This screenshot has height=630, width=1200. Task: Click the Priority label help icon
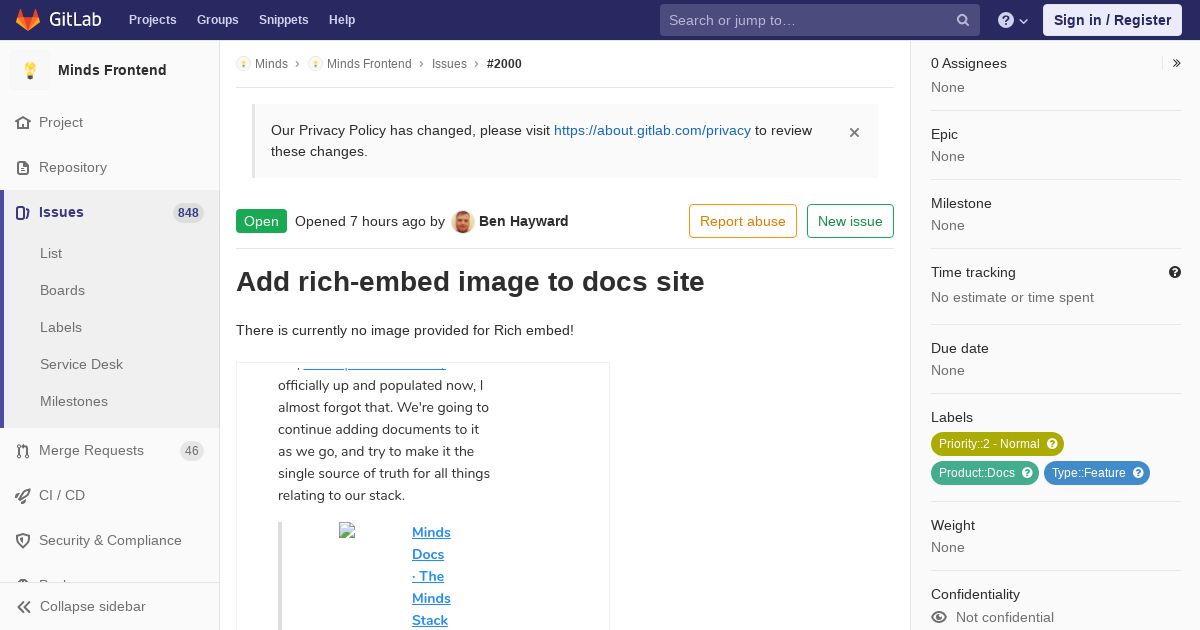click(1052, 444)
